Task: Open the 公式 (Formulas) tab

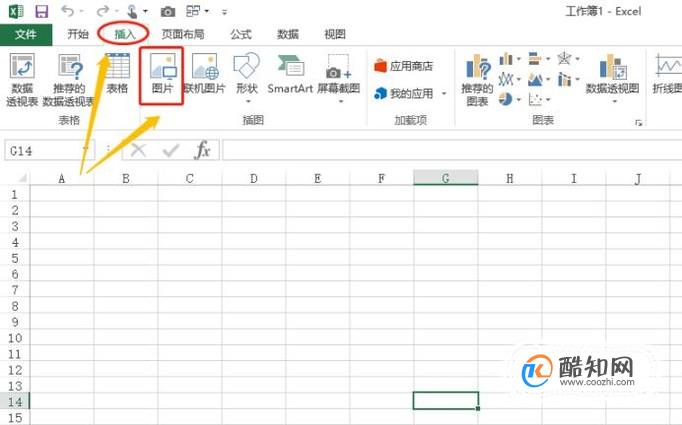Action: (241, 34)
